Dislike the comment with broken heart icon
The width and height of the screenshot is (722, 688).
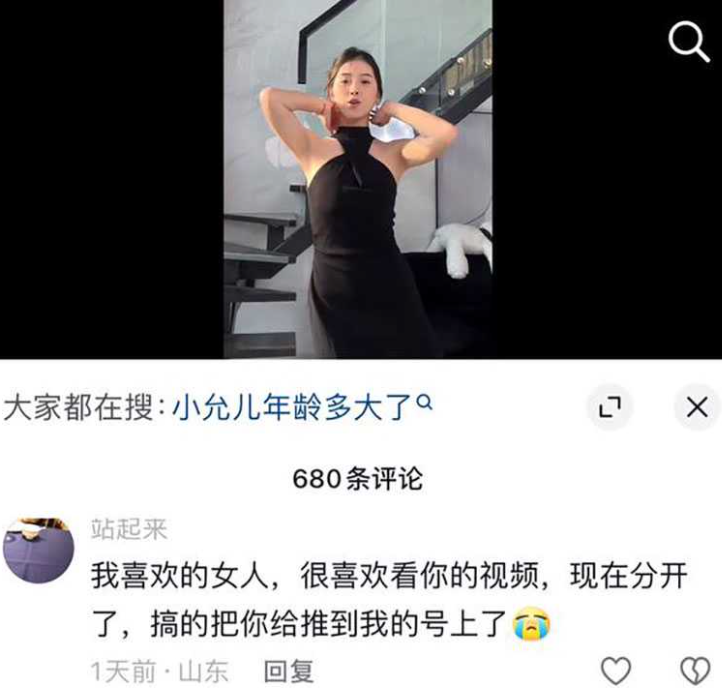tap(695, 671)
